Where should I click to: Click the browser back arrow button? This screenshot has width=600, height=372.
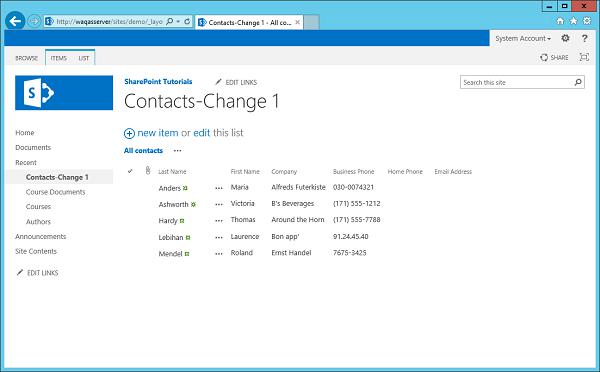[x=15, y=21]
